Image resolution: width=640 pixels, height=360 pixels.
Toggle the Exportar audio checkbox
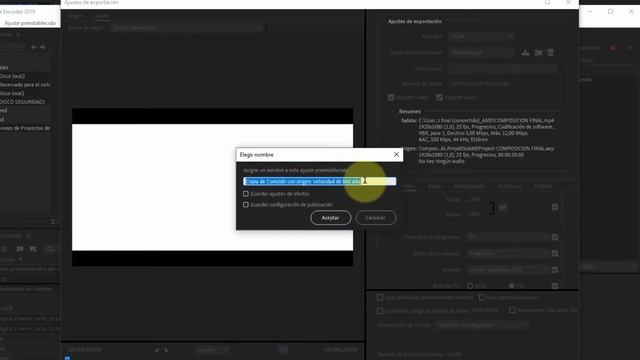[439, 98]
